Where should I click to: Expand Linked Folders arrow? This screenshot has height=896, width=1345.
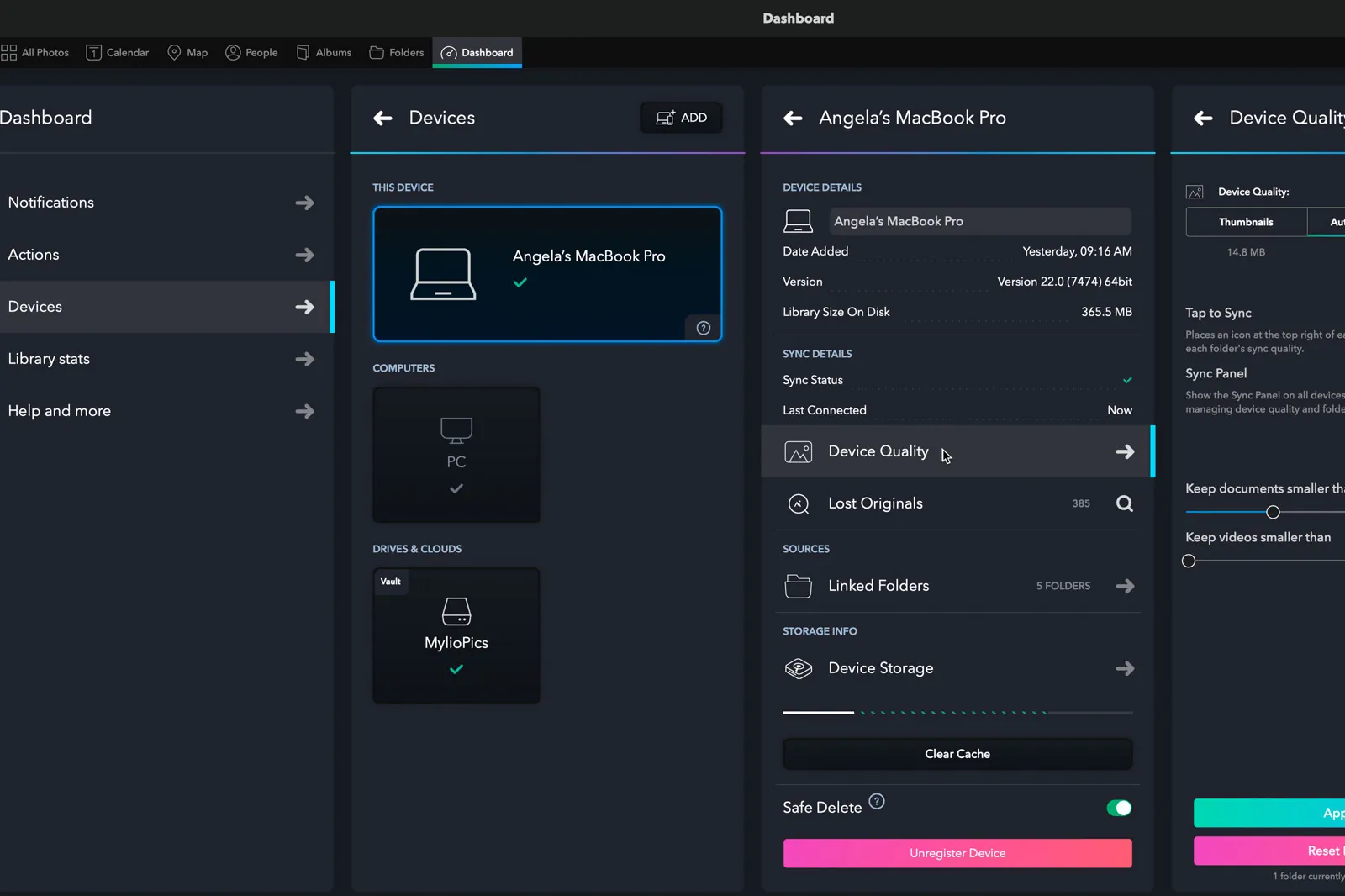1125,586
